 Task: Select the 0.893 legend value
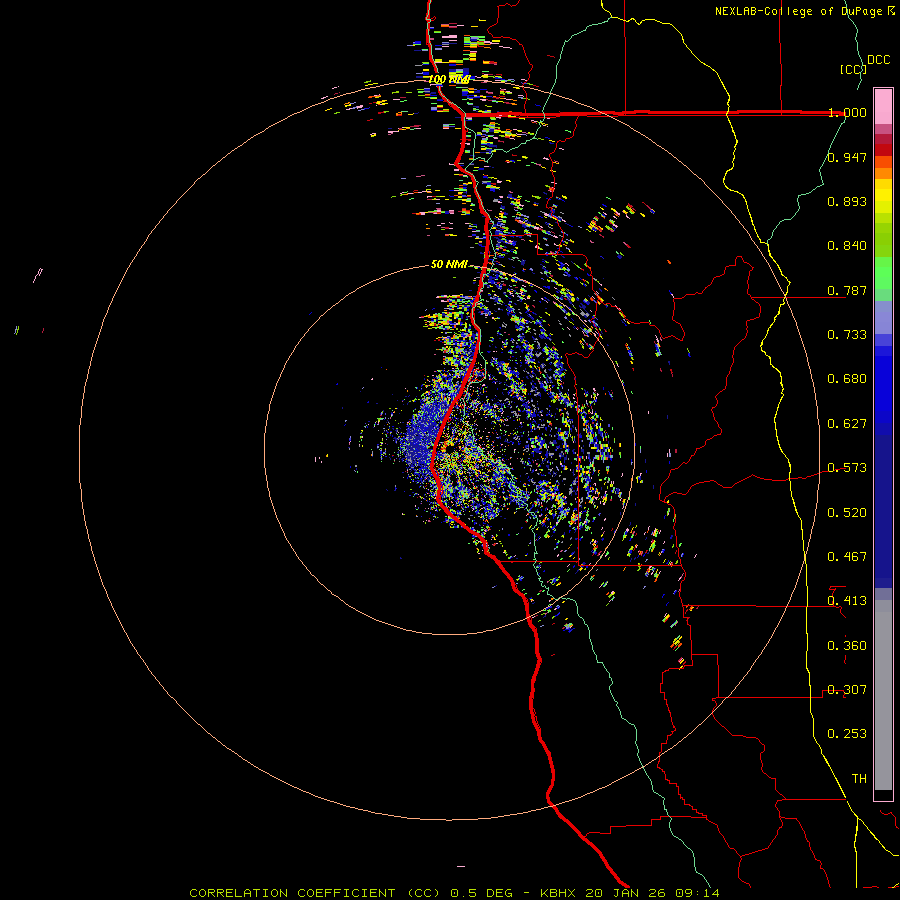847,201
